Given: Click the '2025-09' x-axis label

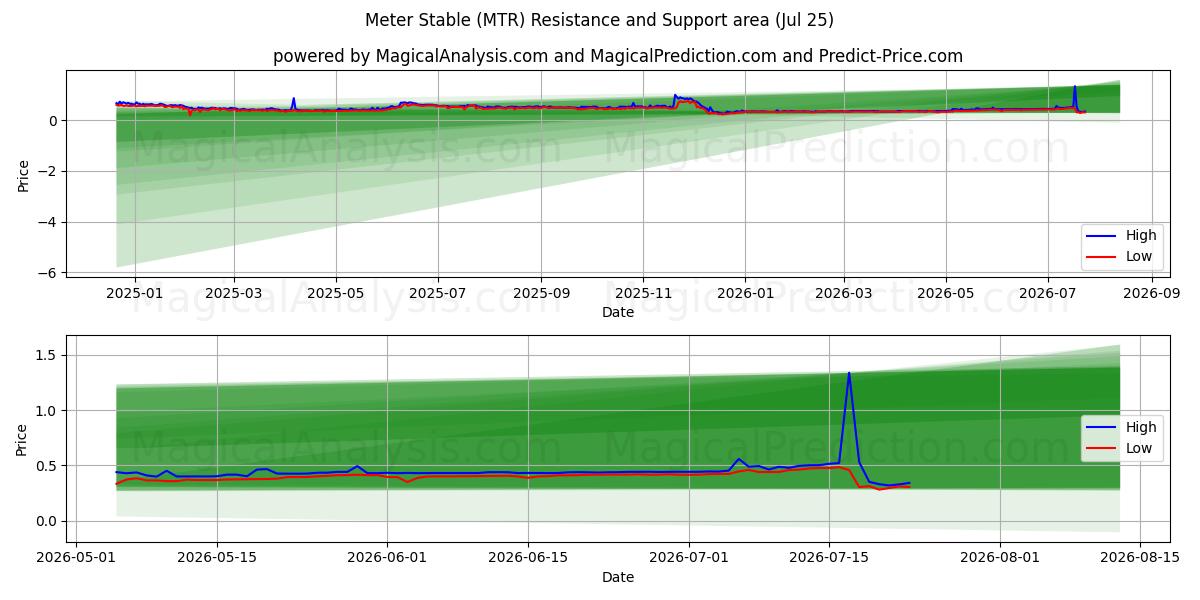Looking at the screenshot, I should click(x=541, y=293).
